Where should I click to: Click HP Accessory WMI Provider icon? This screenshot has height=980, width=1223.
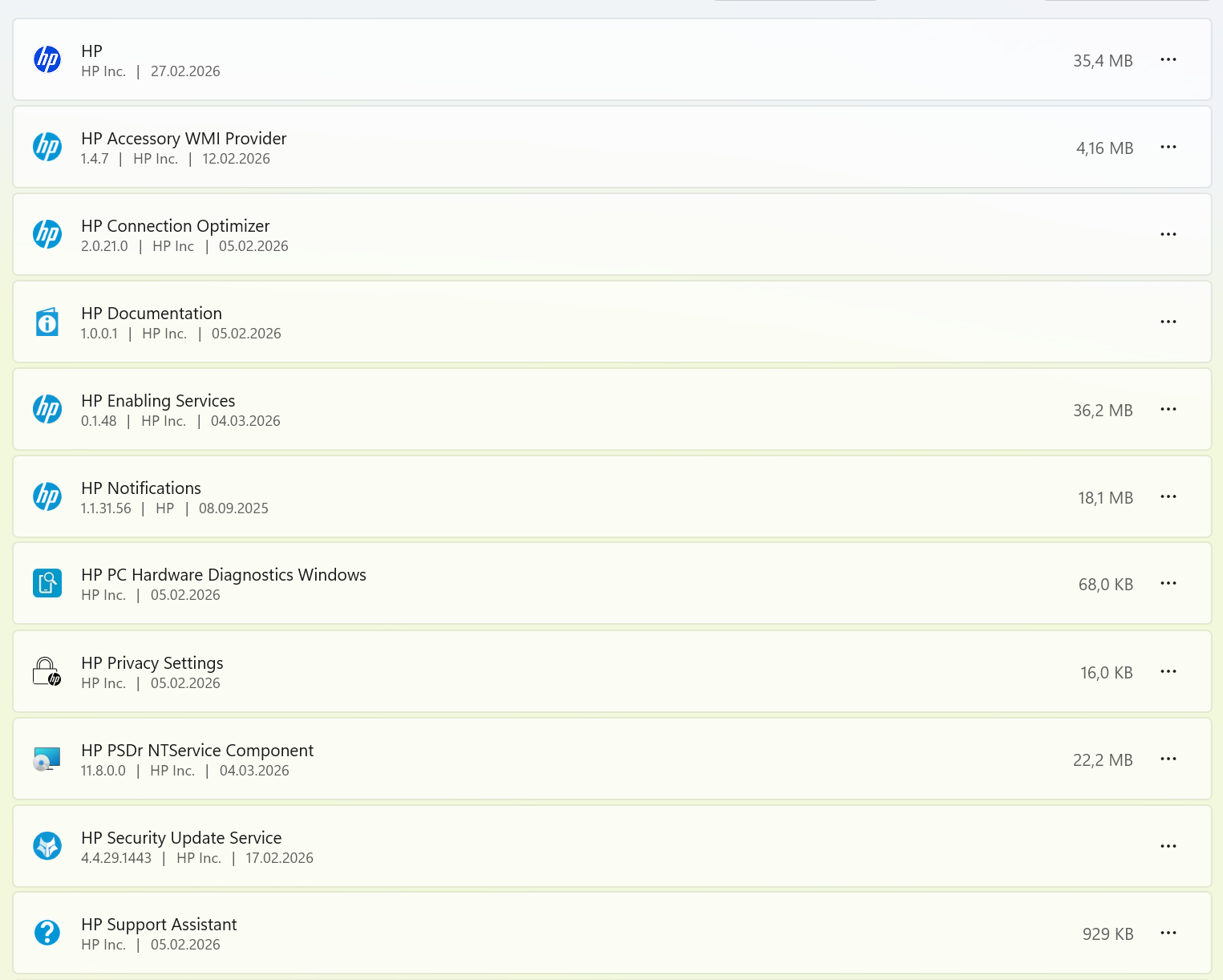tap(47, 147)
